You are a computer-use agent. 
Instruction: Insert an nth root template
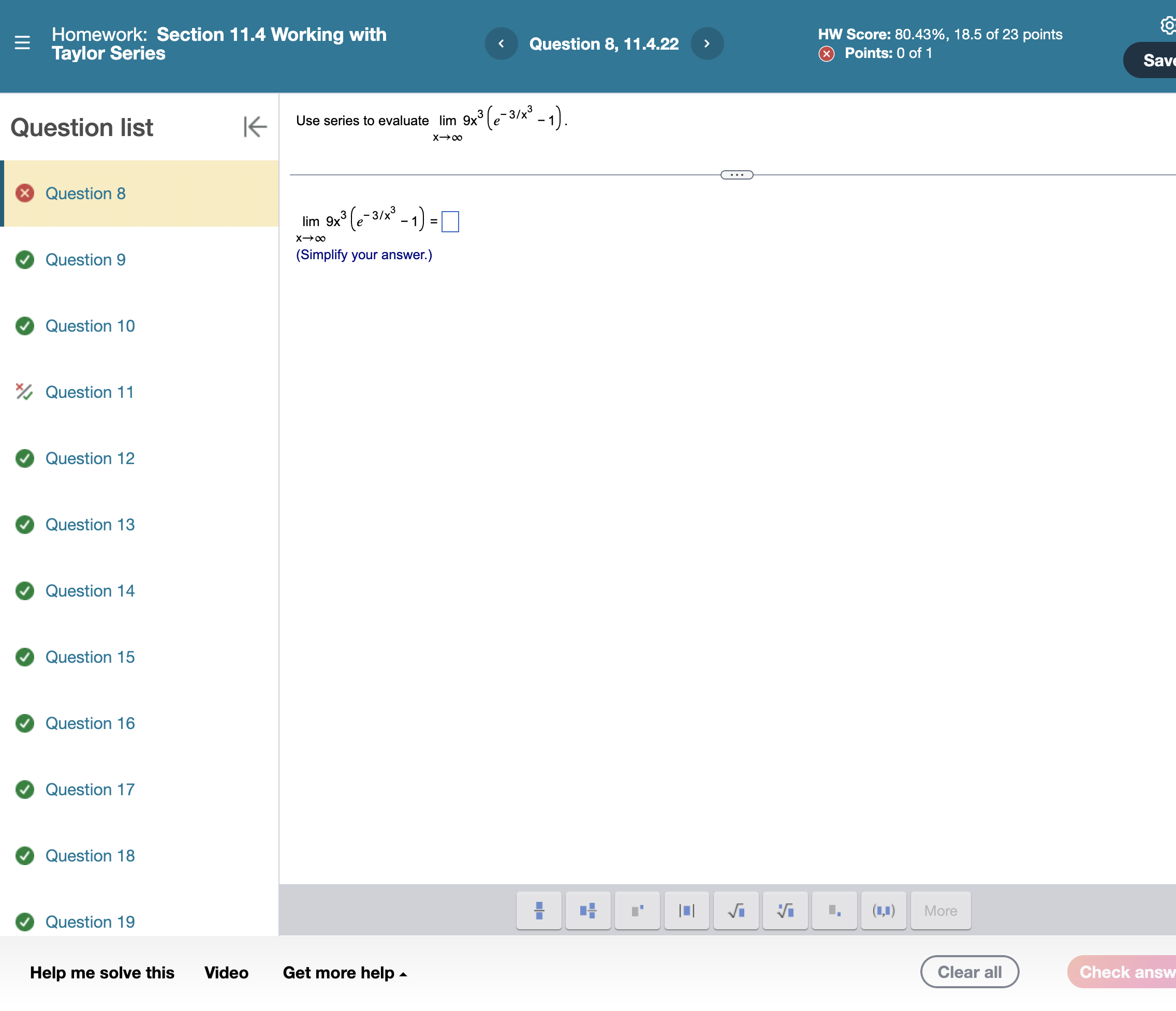(x=785, y=910)
